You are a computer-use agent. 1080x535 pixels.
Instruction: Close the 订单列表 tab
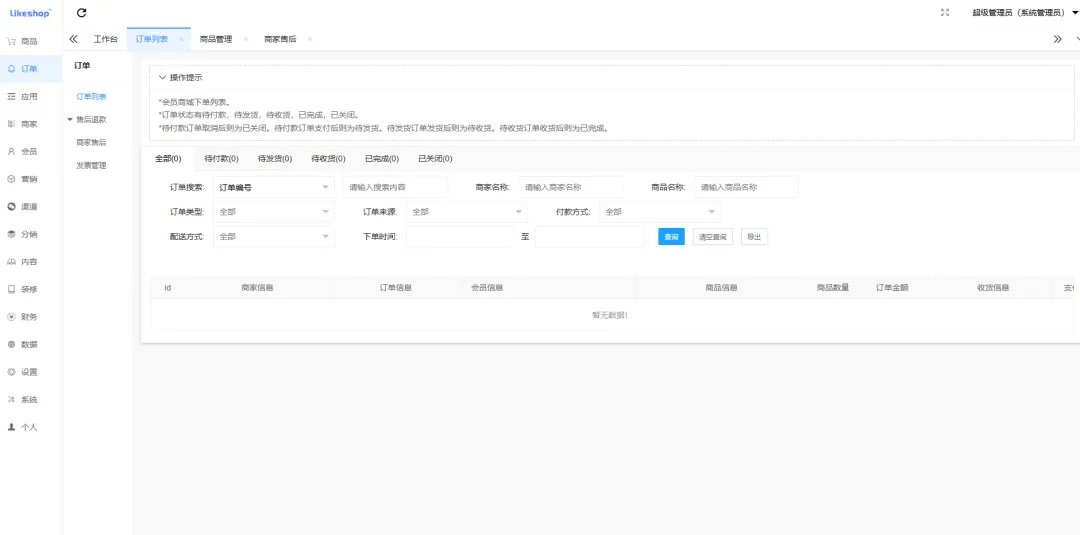pos(181,39)
